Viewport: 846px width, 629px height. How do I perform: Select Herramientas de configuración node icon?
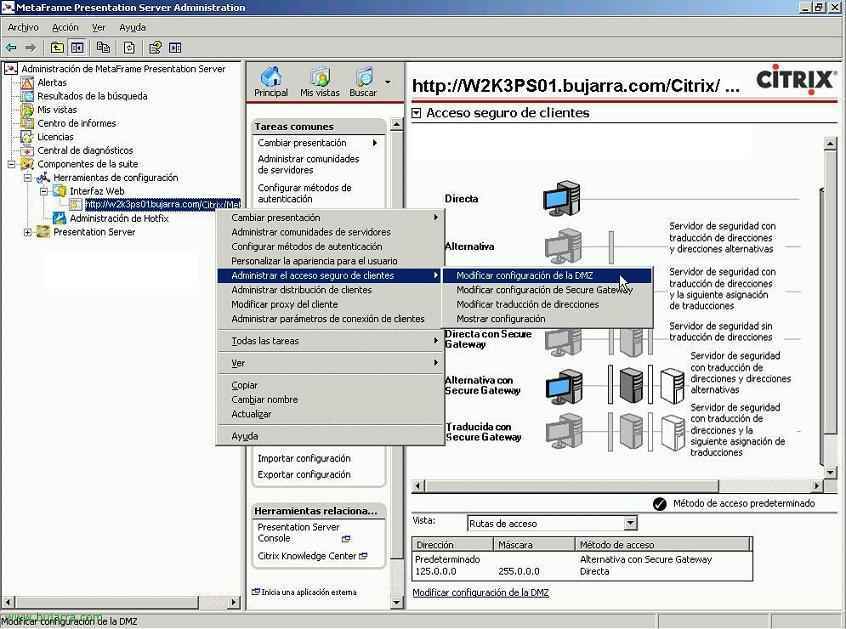coord(43,177)
